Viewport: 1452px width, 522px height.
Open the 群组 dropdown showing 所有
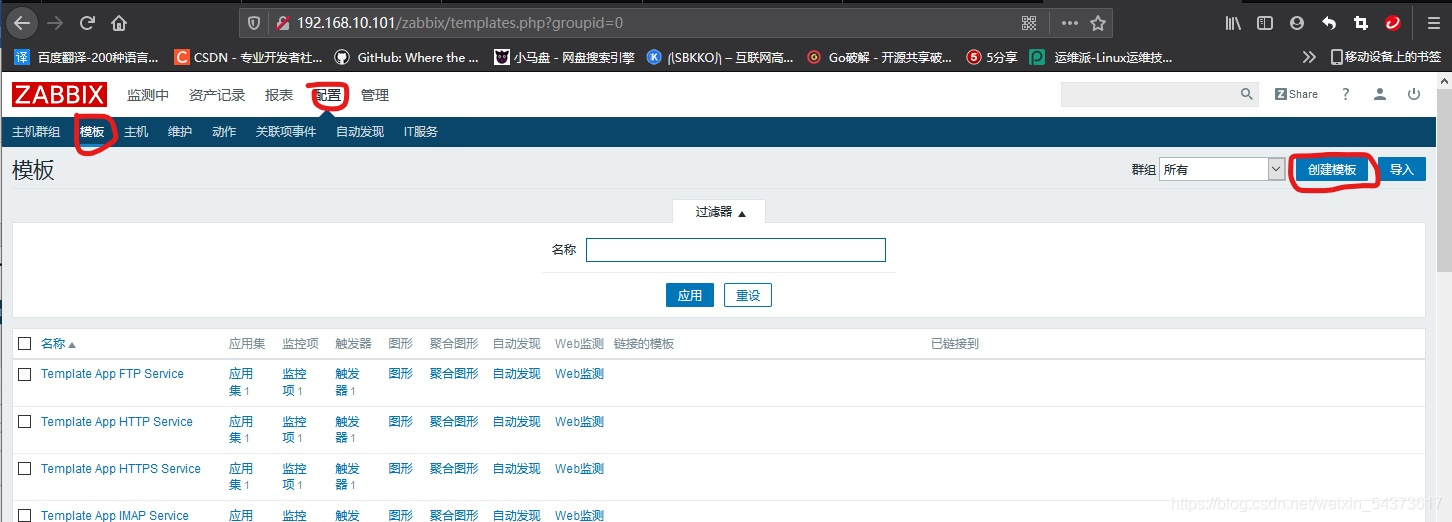(1221, 170)
